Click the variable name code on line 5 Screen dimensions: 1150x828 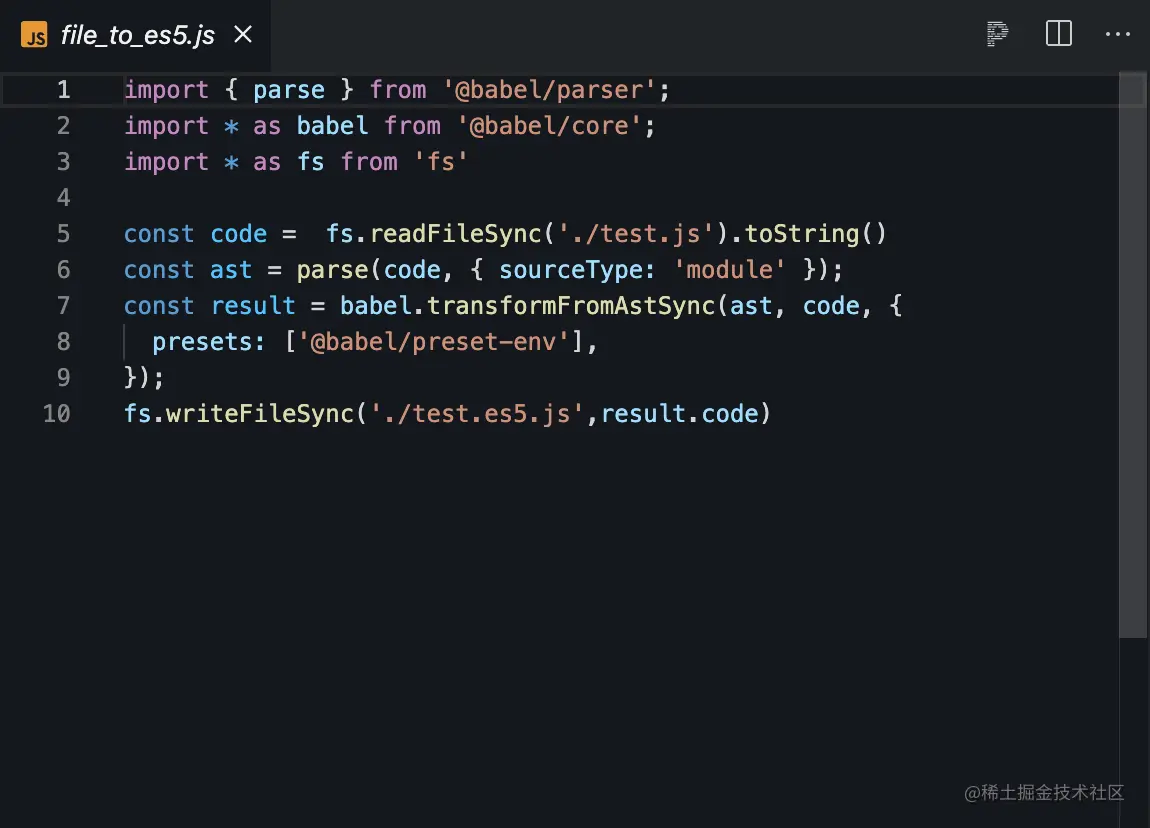[x=238, y=233]
